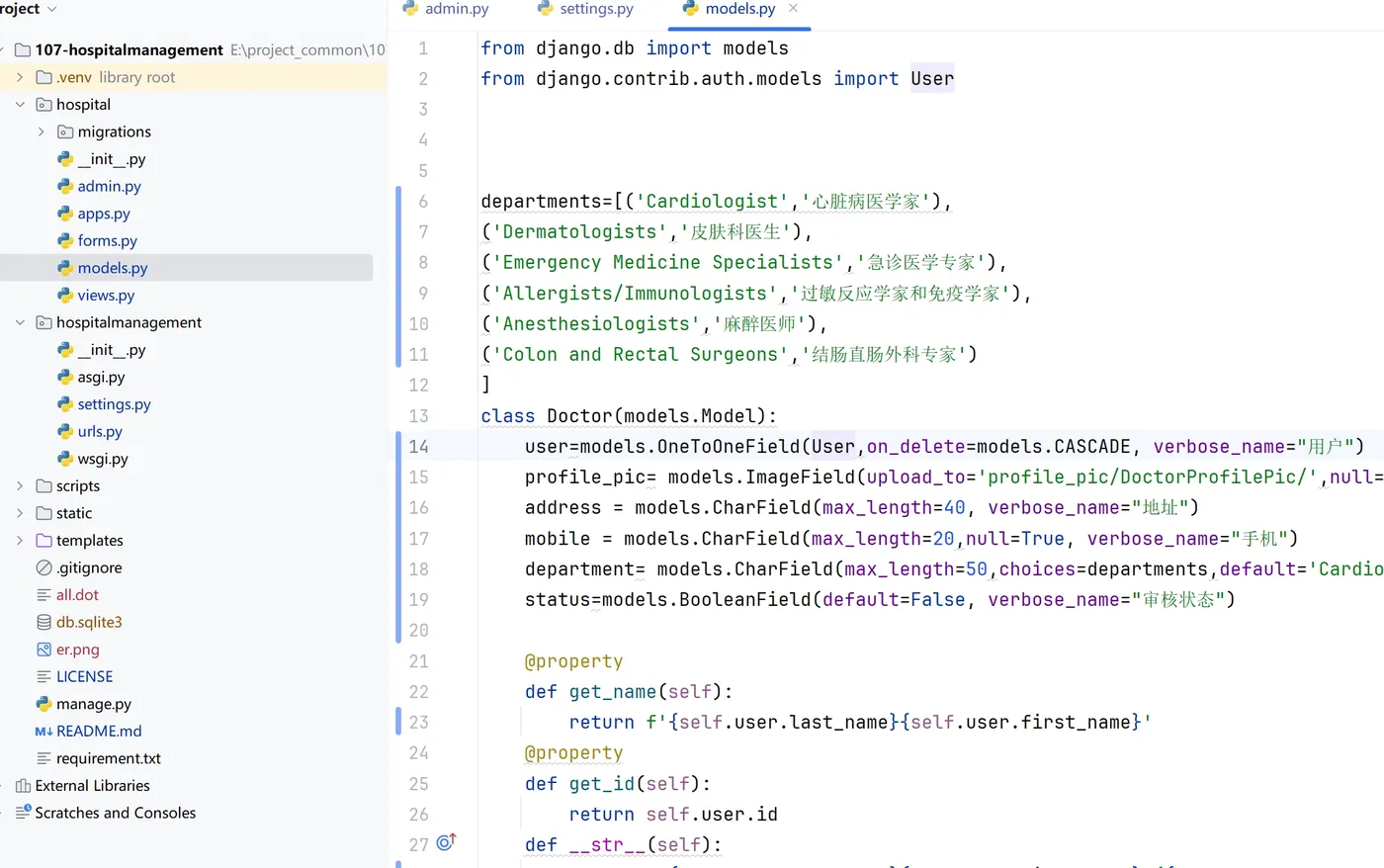Viewport: 1384px width, 868px height.
Task: Click the requirement.txt file icon
Action: coord(43,758)
